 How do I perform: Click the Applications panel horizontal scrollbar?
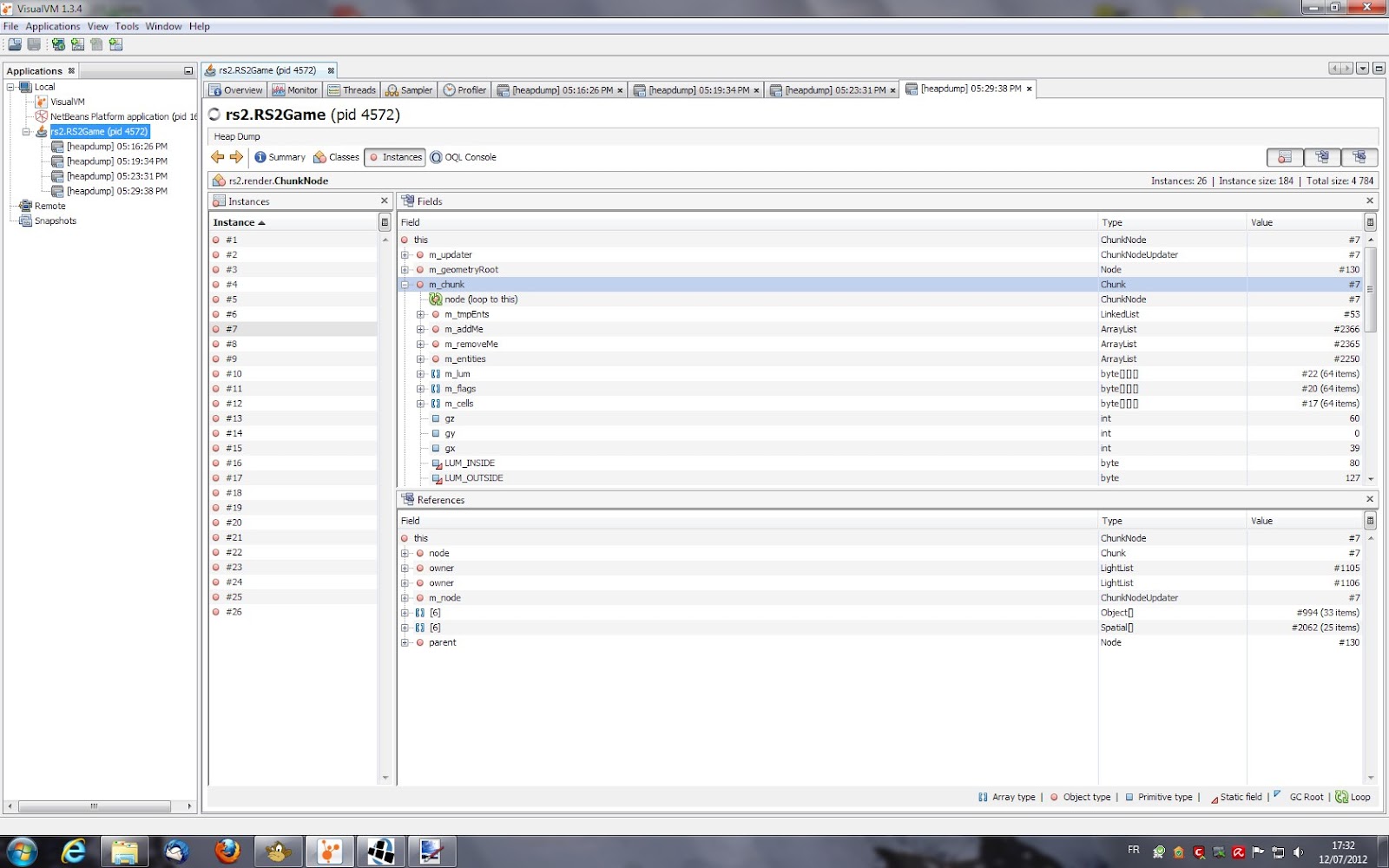click(x=94, y=806)
